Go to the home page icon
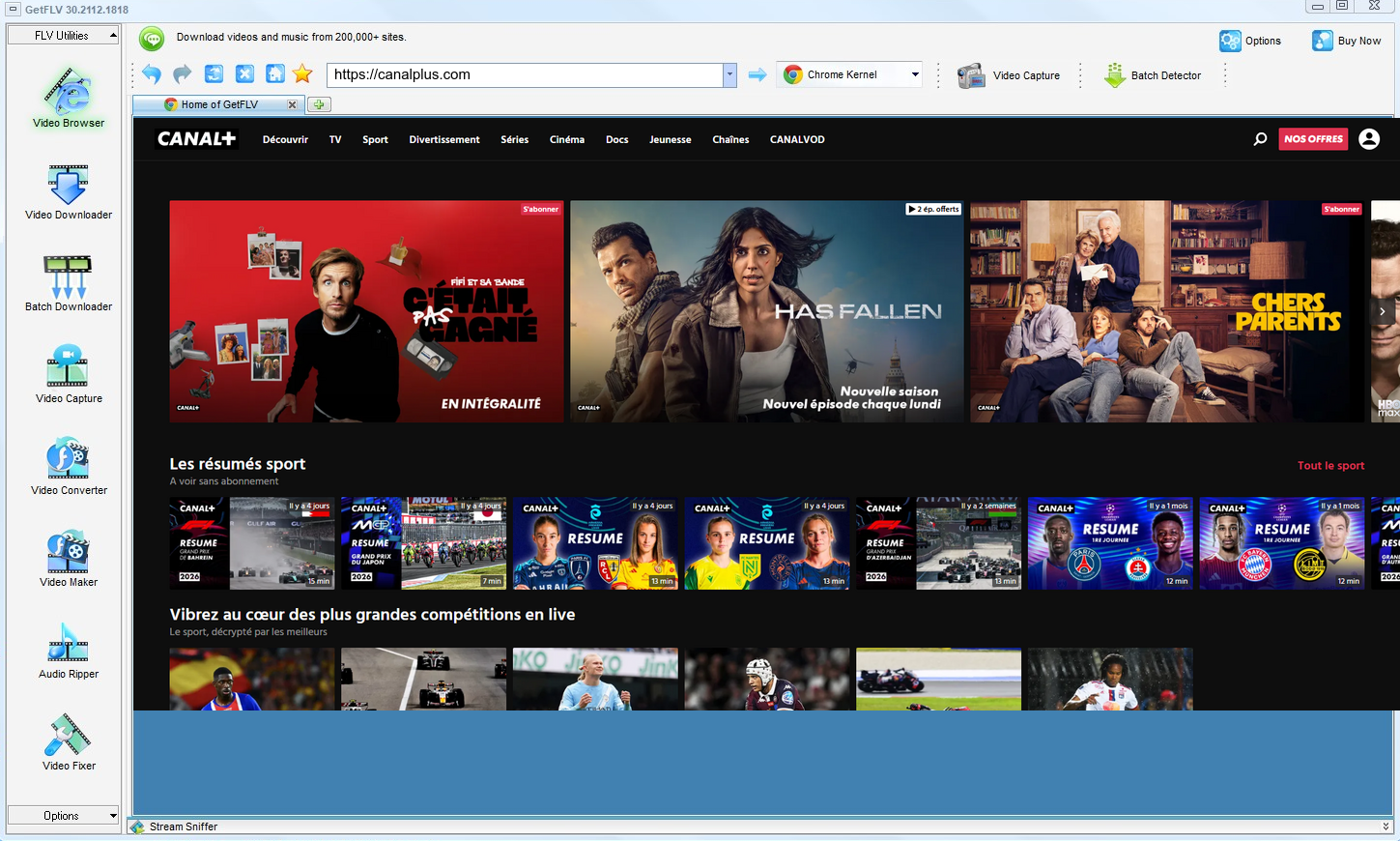This screenshot has width=1400, height=841. 275,74
